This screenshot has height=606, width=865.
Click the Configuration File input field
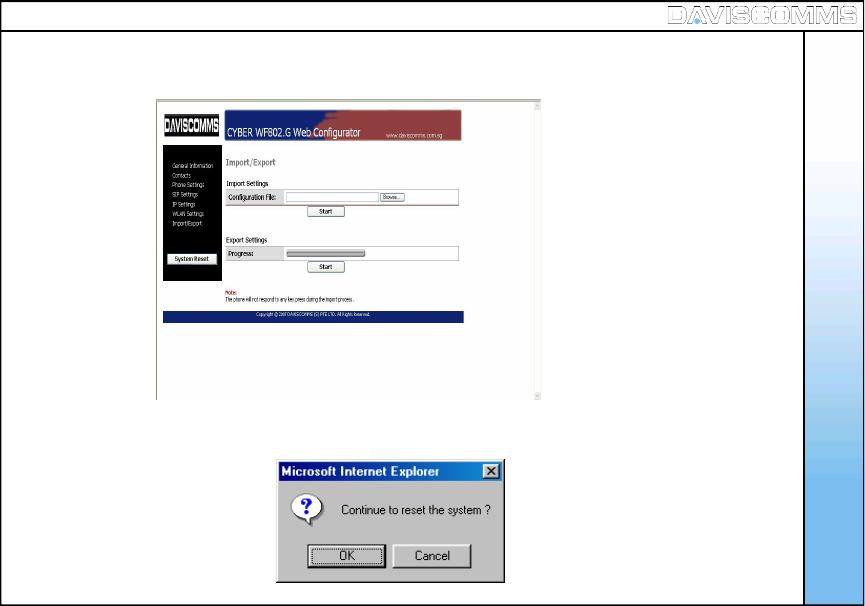[332, 197]
